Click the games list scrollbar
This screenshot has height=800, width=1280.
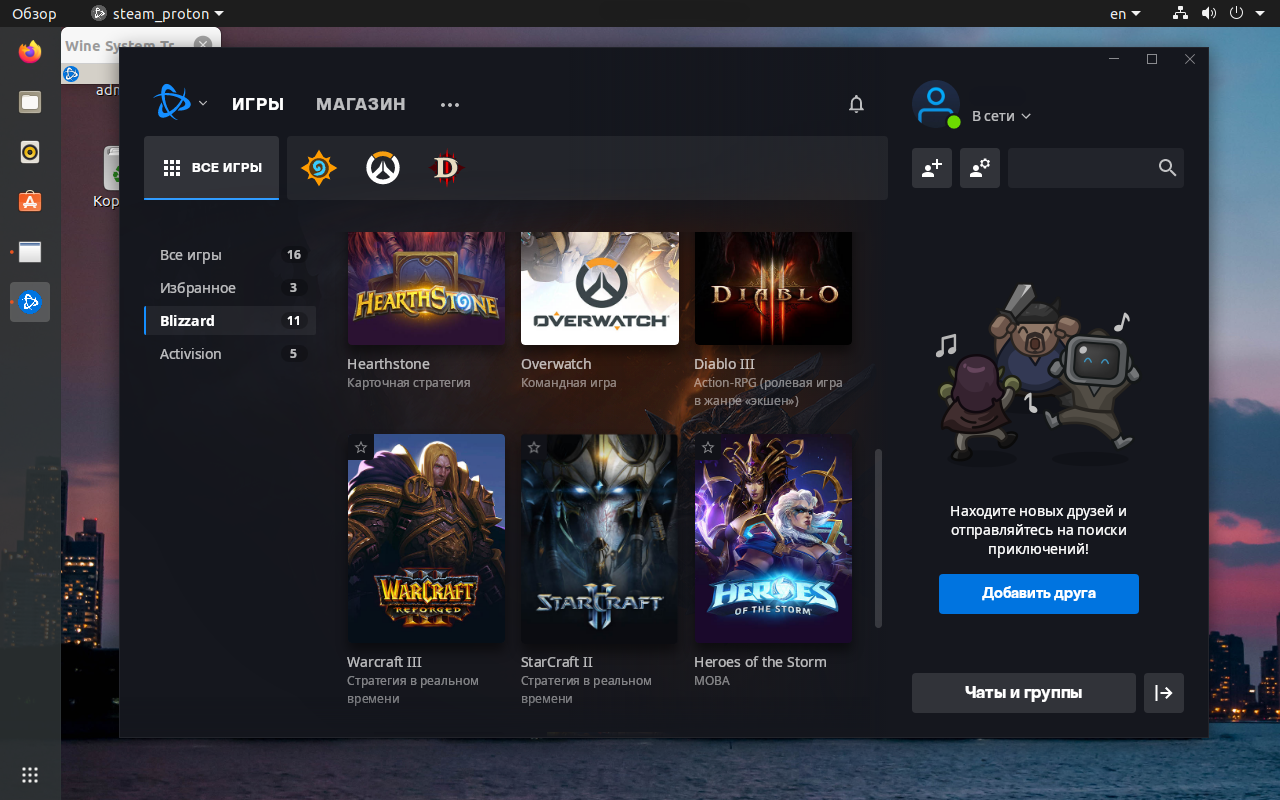[879, 538]
